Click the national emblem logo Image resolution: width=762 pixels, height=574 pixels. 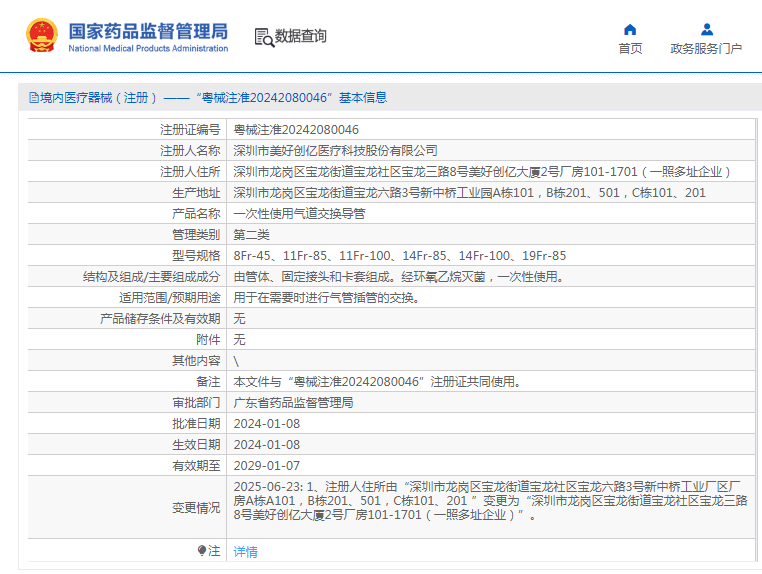pos(42,35)
